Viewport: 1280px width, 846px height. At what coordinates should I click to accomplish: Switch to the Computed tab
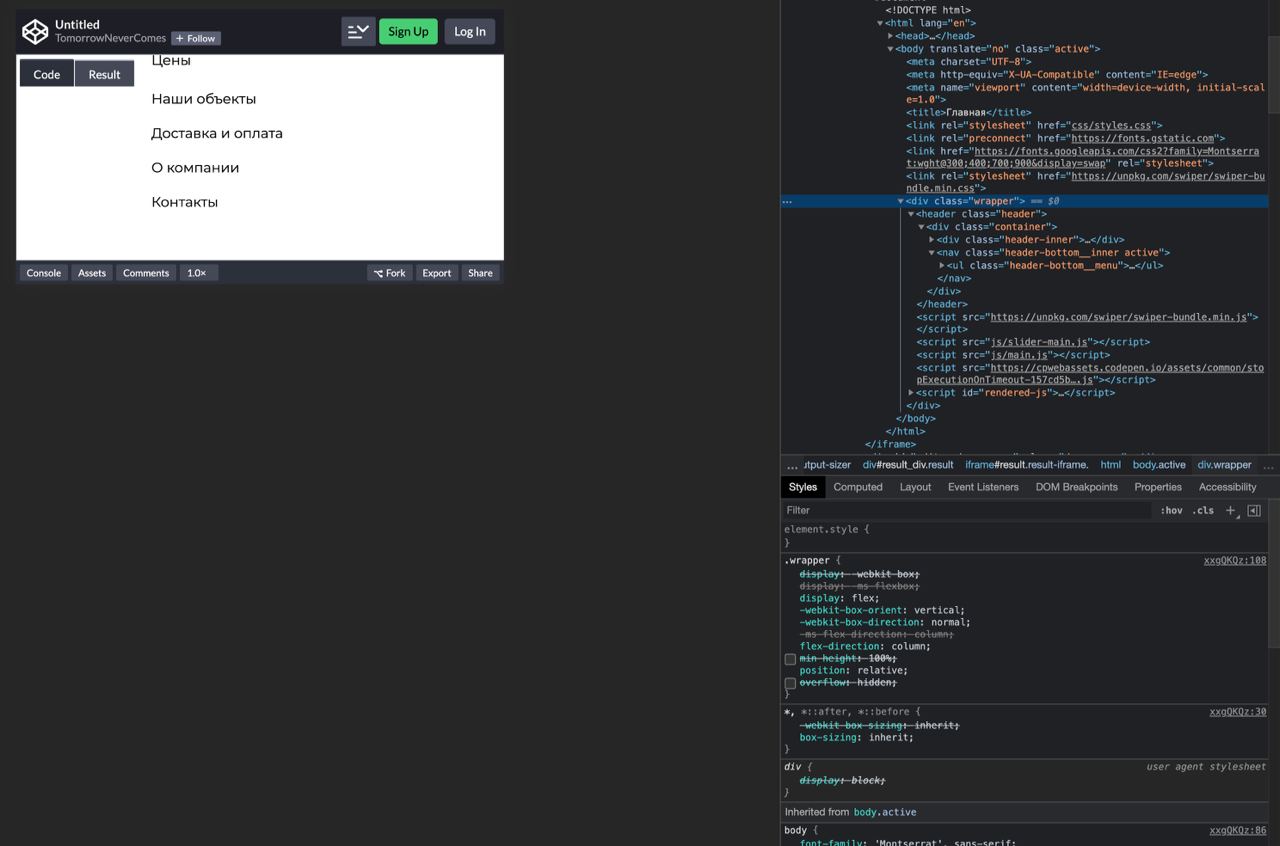(858, 487)
